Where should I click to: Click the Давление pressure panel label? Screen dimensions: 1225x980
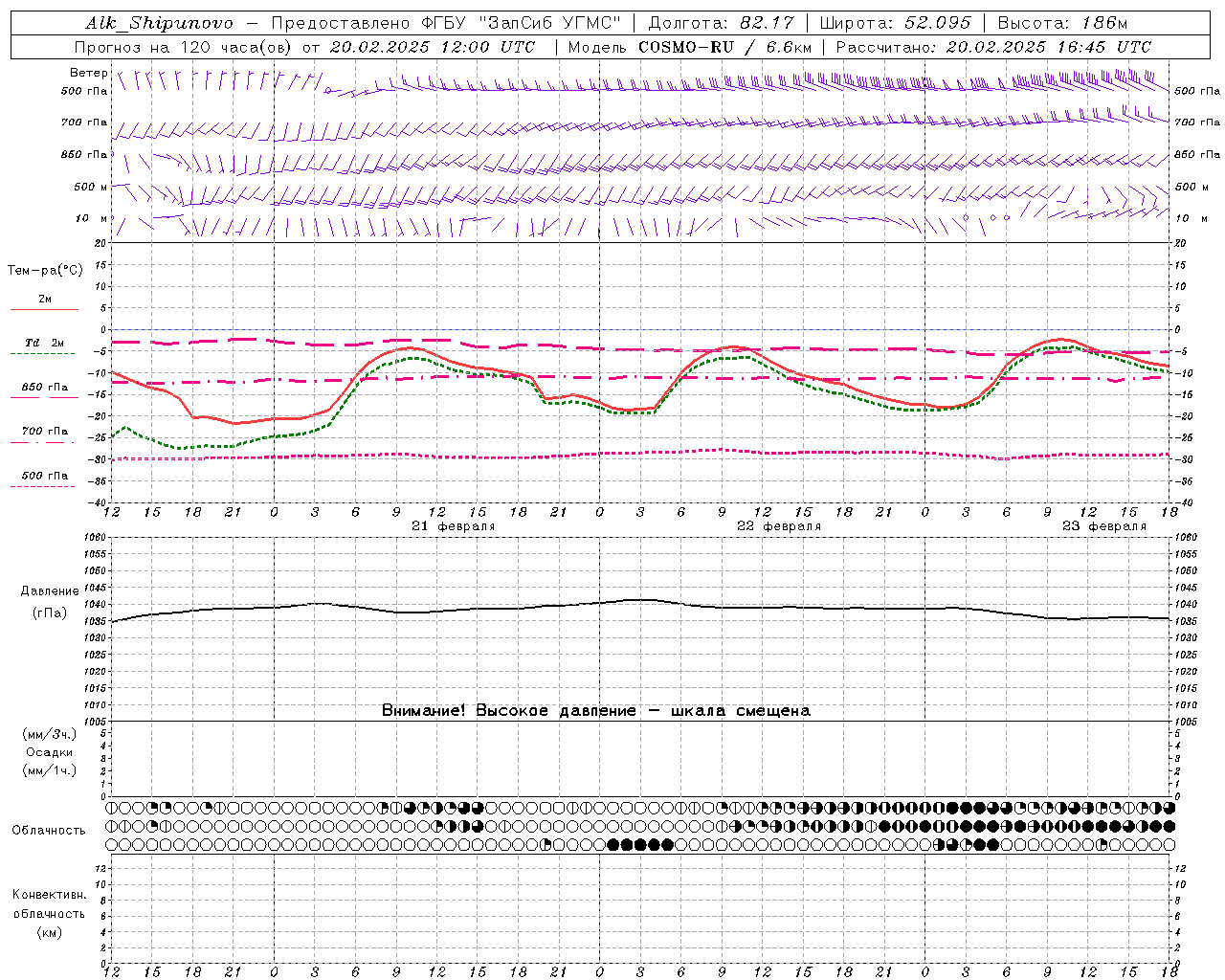50,591
